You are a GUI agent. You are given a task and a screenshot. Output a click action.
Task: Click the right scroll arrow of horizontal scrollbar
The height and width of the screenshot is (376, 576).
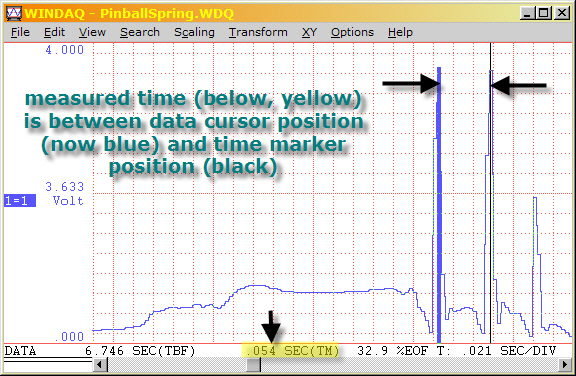click(565, 365)
